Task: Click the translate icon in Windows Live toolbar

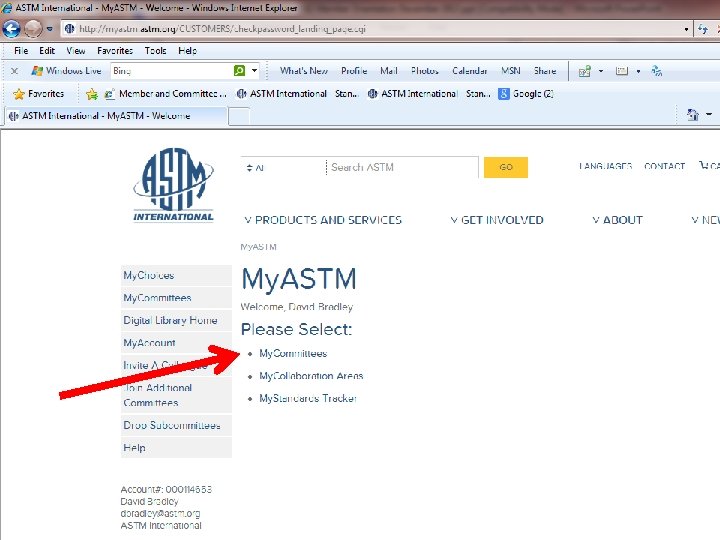Action: [657, 71]
